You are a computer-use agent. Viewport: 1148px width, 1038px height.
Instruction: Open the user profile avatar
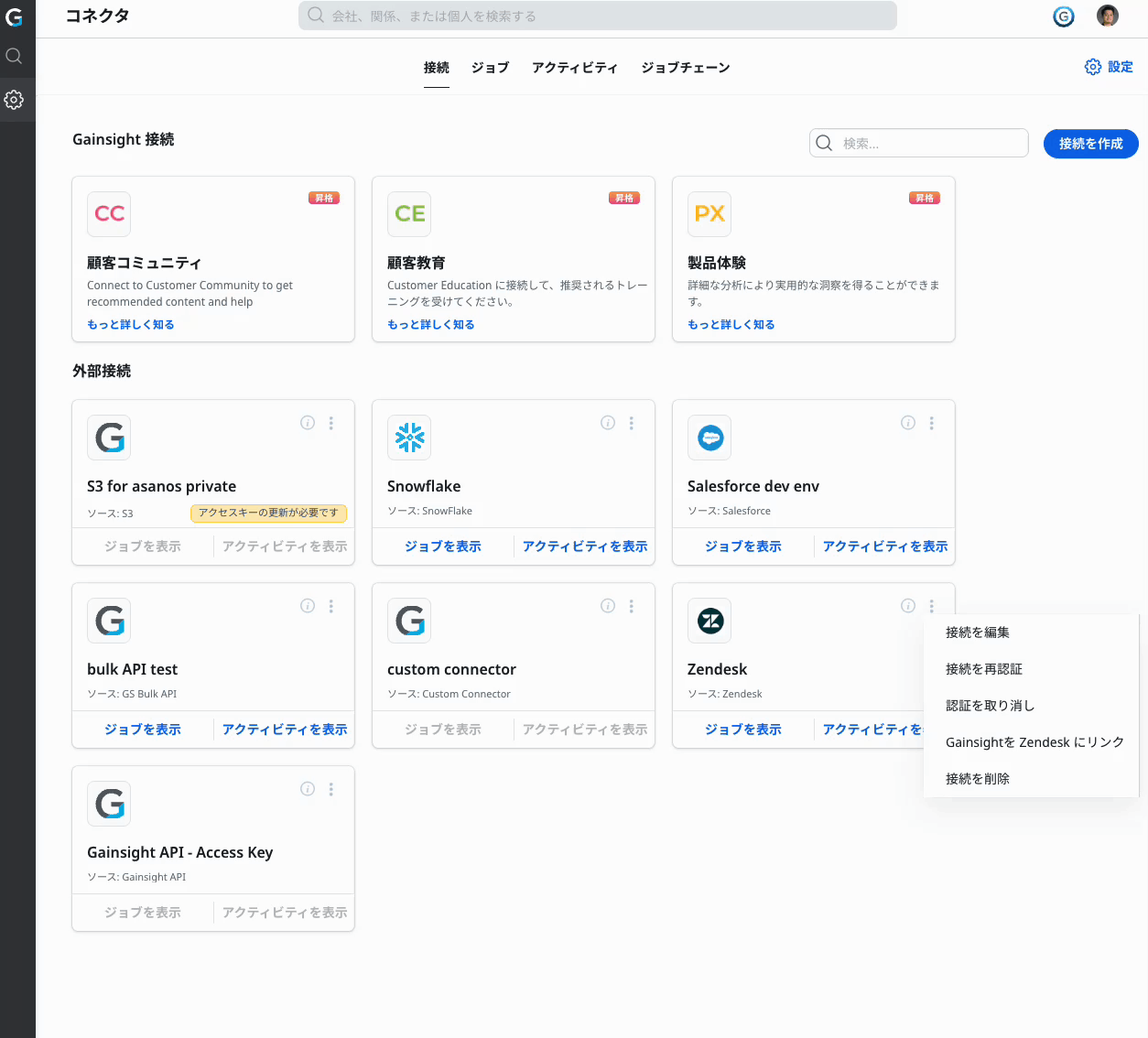(x=1108, y=16)
